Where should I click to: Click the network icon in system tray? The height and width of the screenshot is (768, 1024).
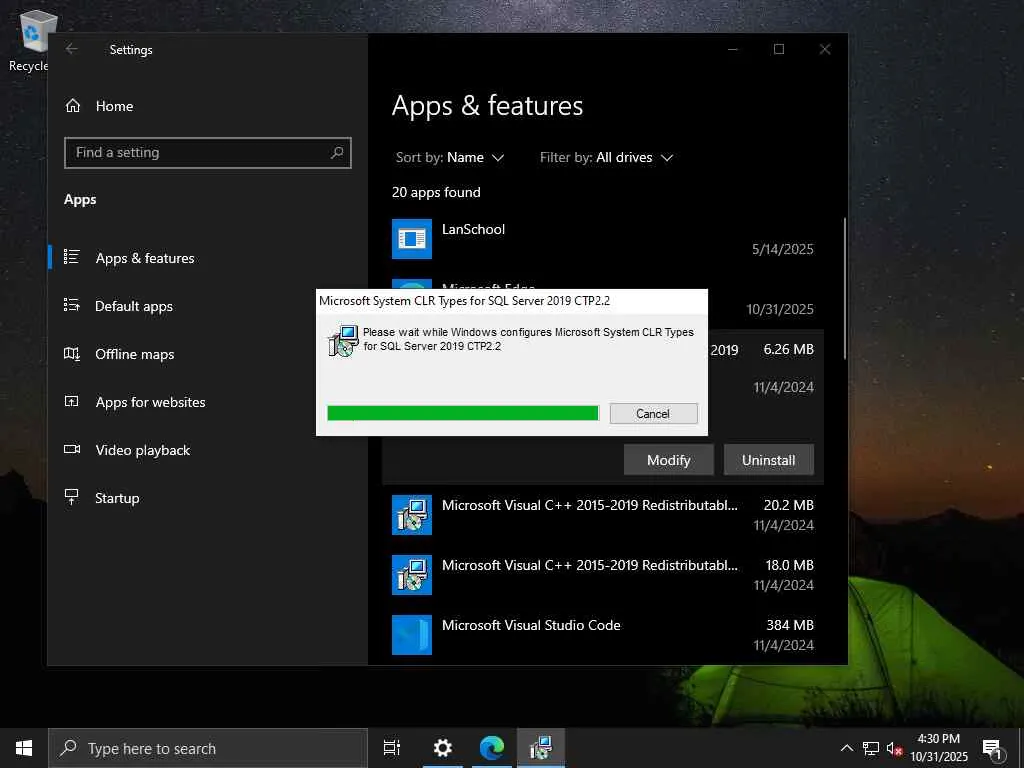[x=871, y=748]
